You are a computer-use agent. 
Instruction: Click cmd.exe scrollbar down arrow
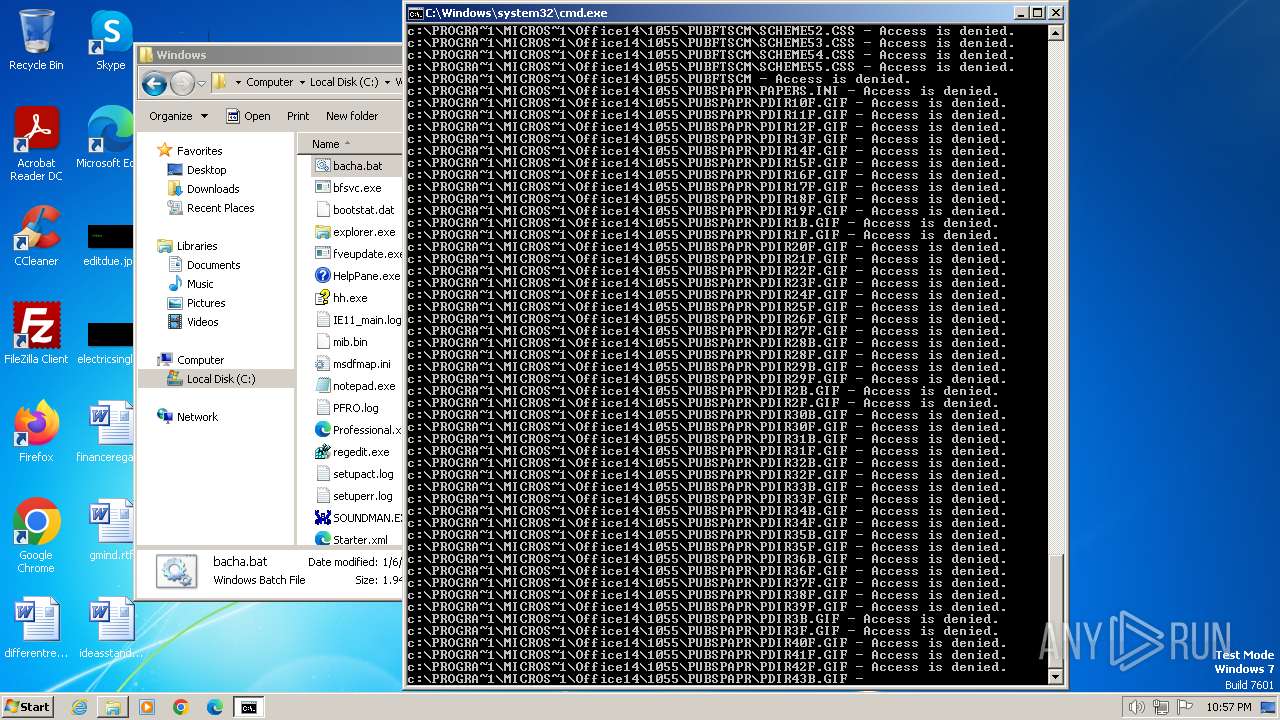pos(1055,677)
